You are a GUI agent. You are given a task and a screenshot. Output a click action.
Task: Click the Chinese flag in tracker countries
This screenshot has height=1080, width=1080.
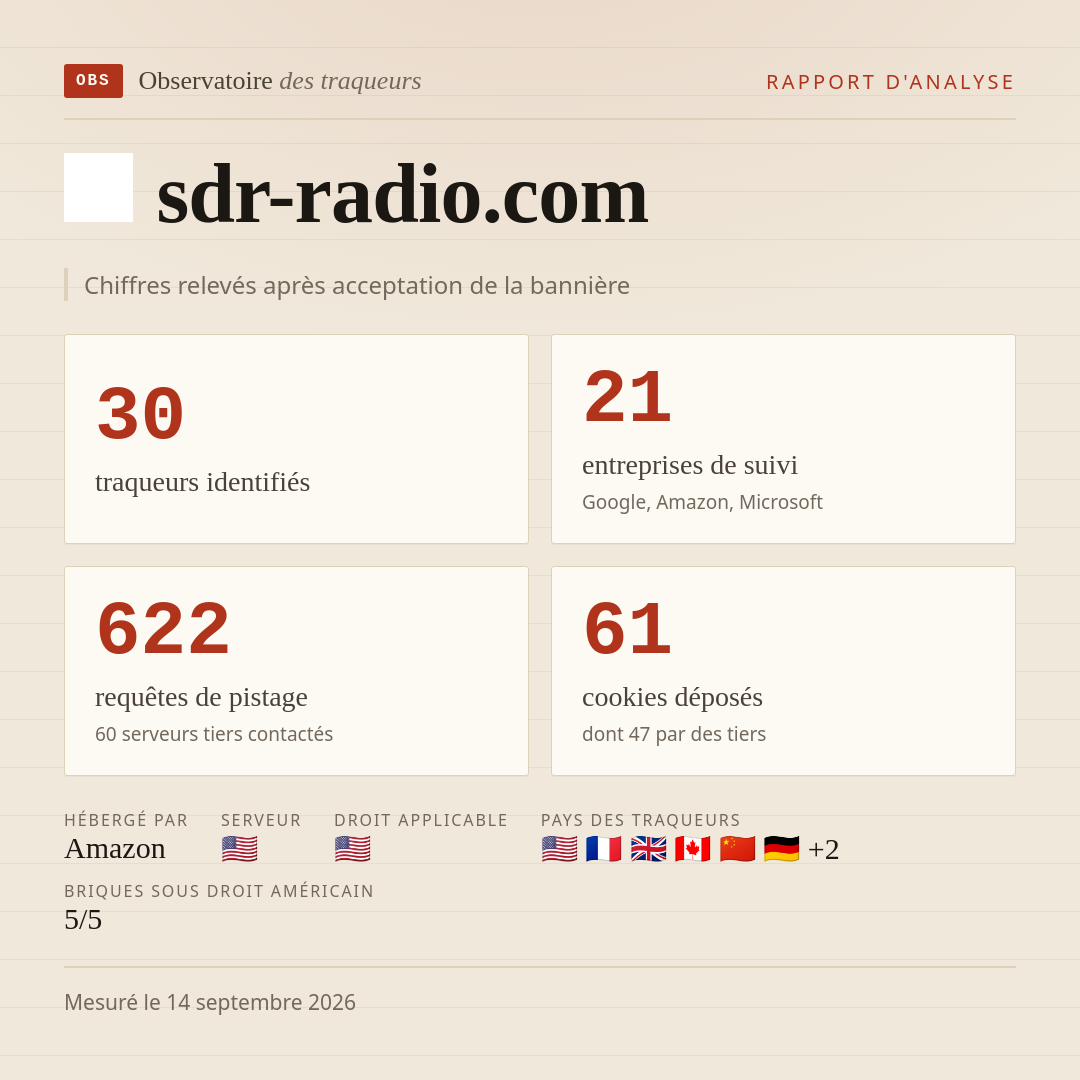pos(737,849)
